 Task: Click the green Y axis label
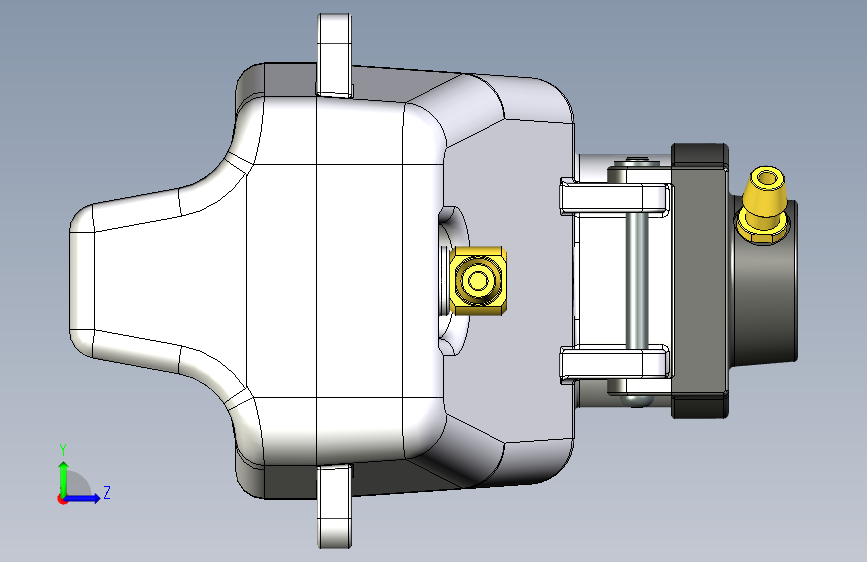(63, 450)
